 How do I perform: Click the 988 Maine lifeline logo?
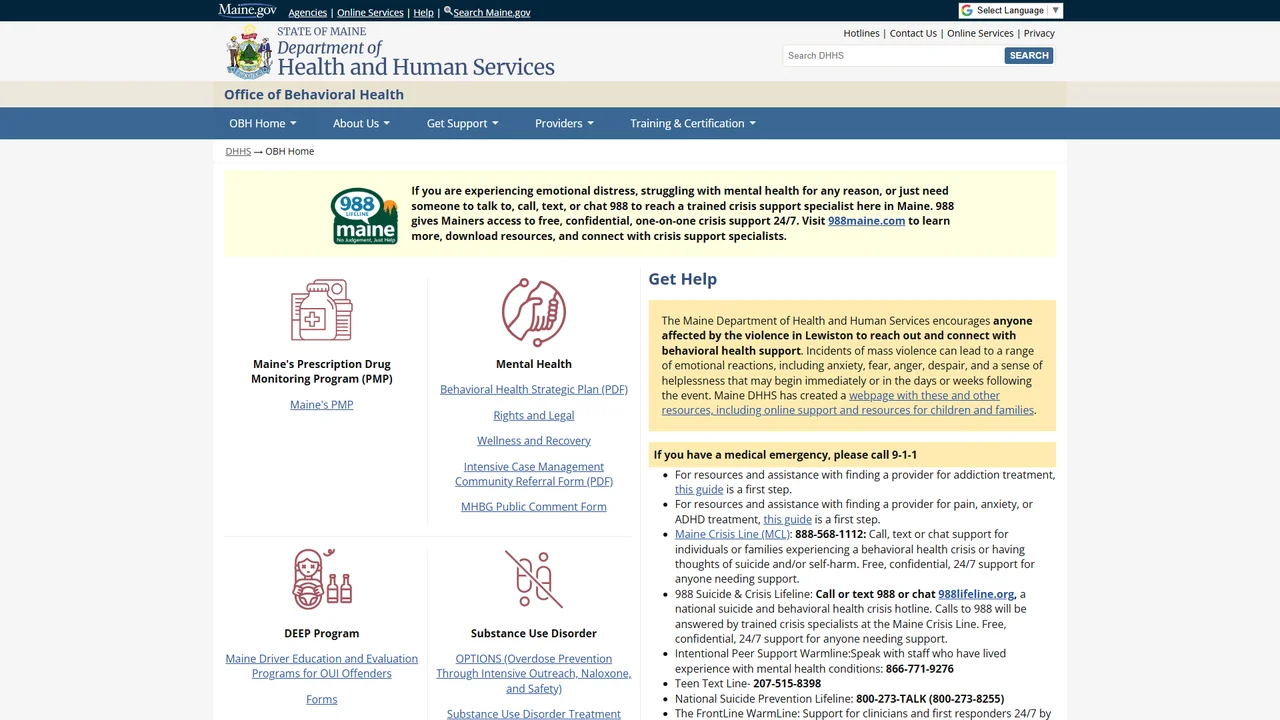pyautogui.click(x=365, y=216)
